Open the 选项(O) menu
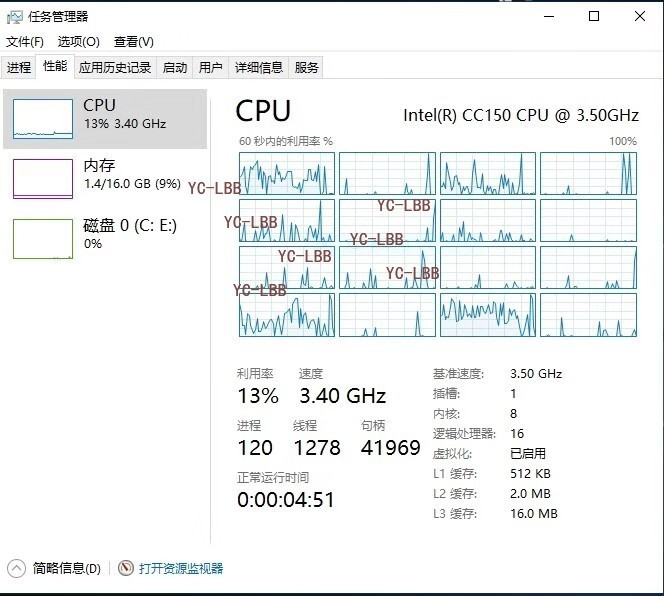Image resolution: width=664 pixels, height=596 pixels. point(79,42)
